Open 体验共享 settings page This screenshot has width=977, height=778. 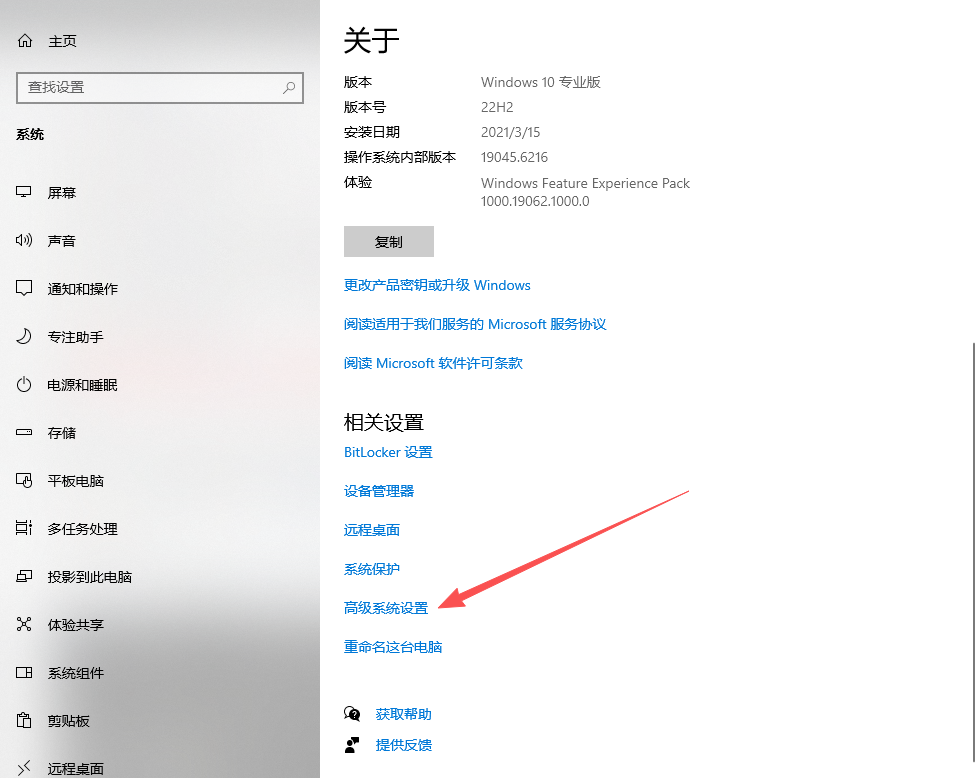pos(75,625)
